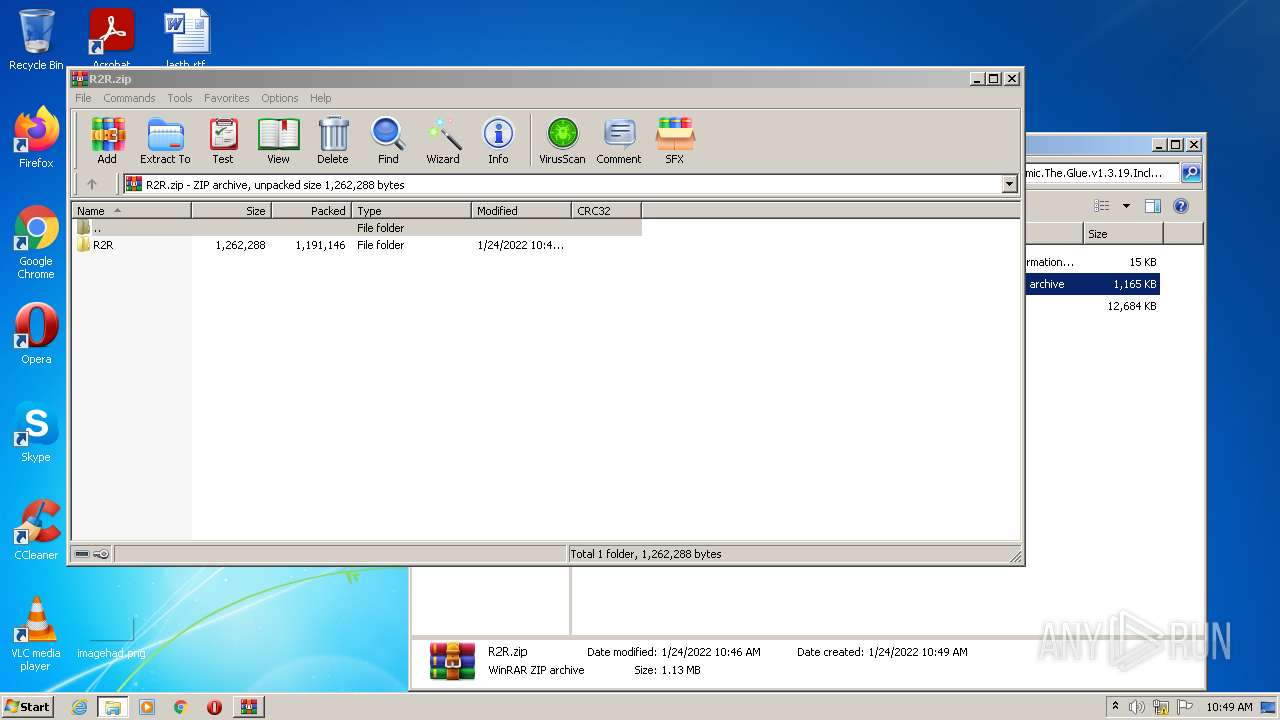Open the Tools menu
The width and height of the screenshot is (1280, 720).
(x=180, y=98)
